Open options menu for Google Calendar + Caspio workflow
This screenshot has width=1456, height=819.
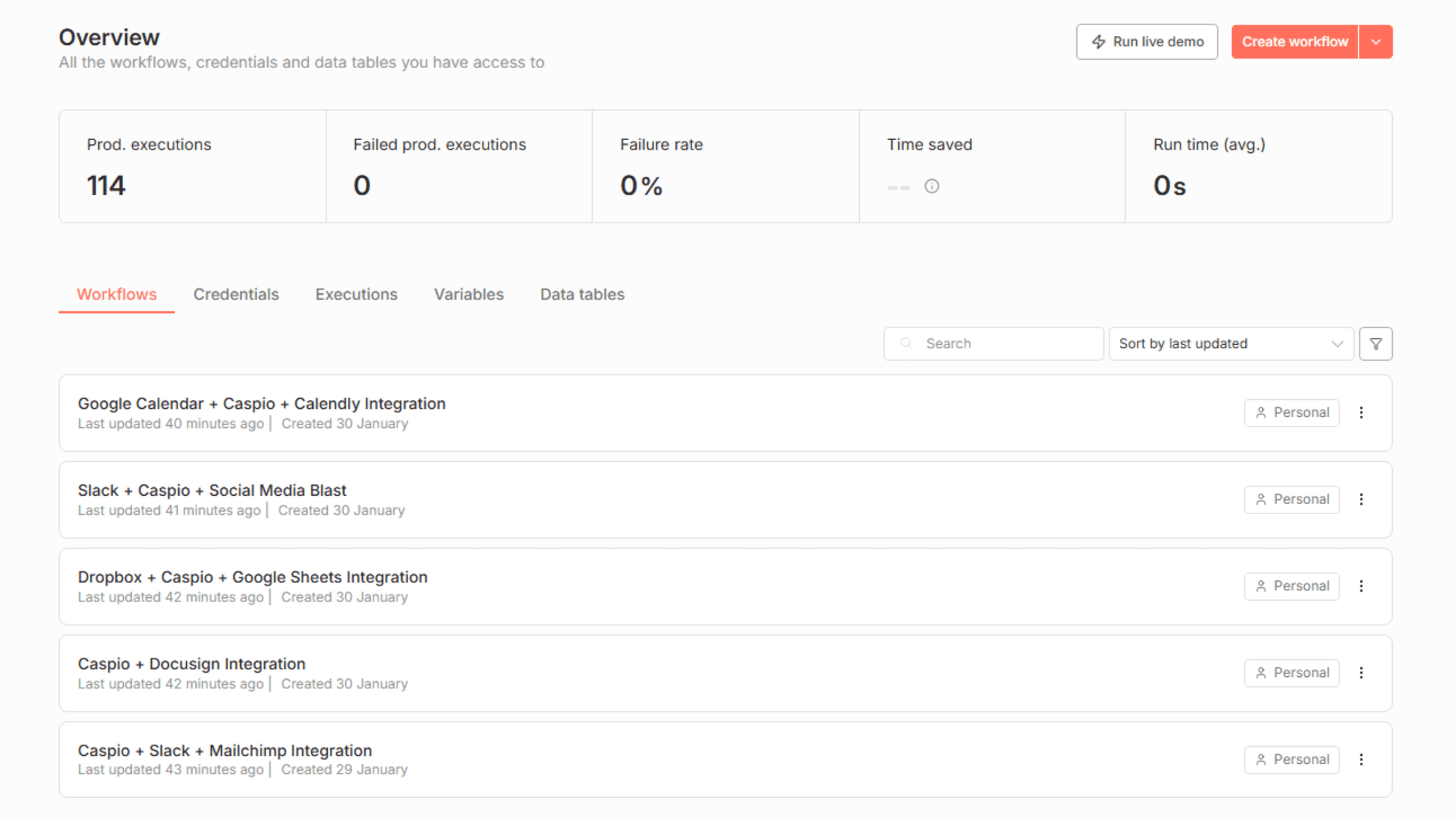pyautogui.click(x=1361, y=412)
